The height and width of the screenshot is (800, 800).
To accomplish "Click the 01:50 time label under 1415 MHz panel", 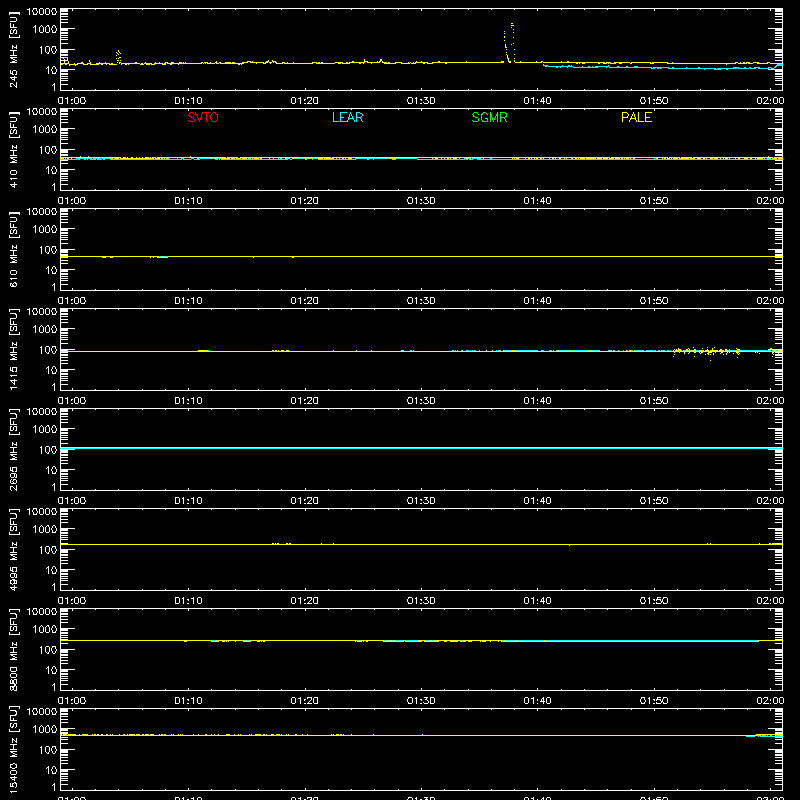I will pos(654,401).
